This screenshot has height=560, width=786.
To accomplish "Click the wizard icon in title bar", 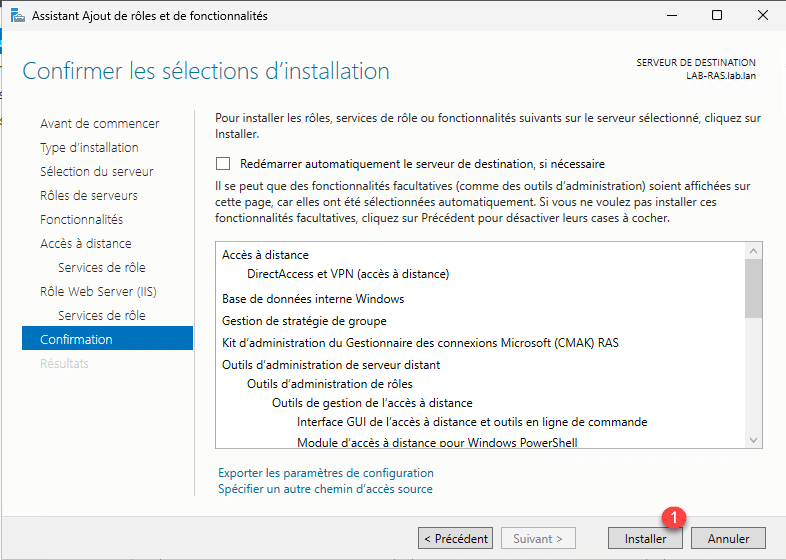I will [x=18, y=16].
